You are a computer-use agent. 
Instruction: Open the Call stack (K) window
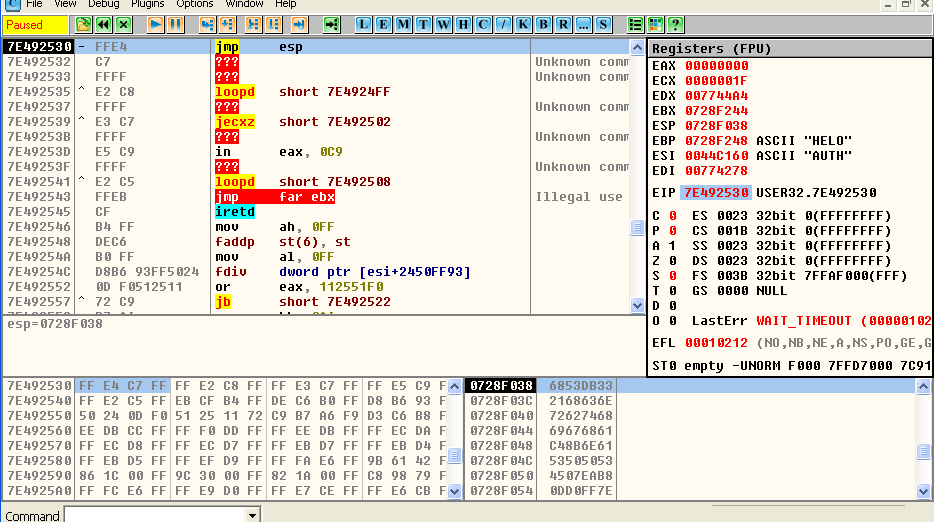(x=523, y=24)
